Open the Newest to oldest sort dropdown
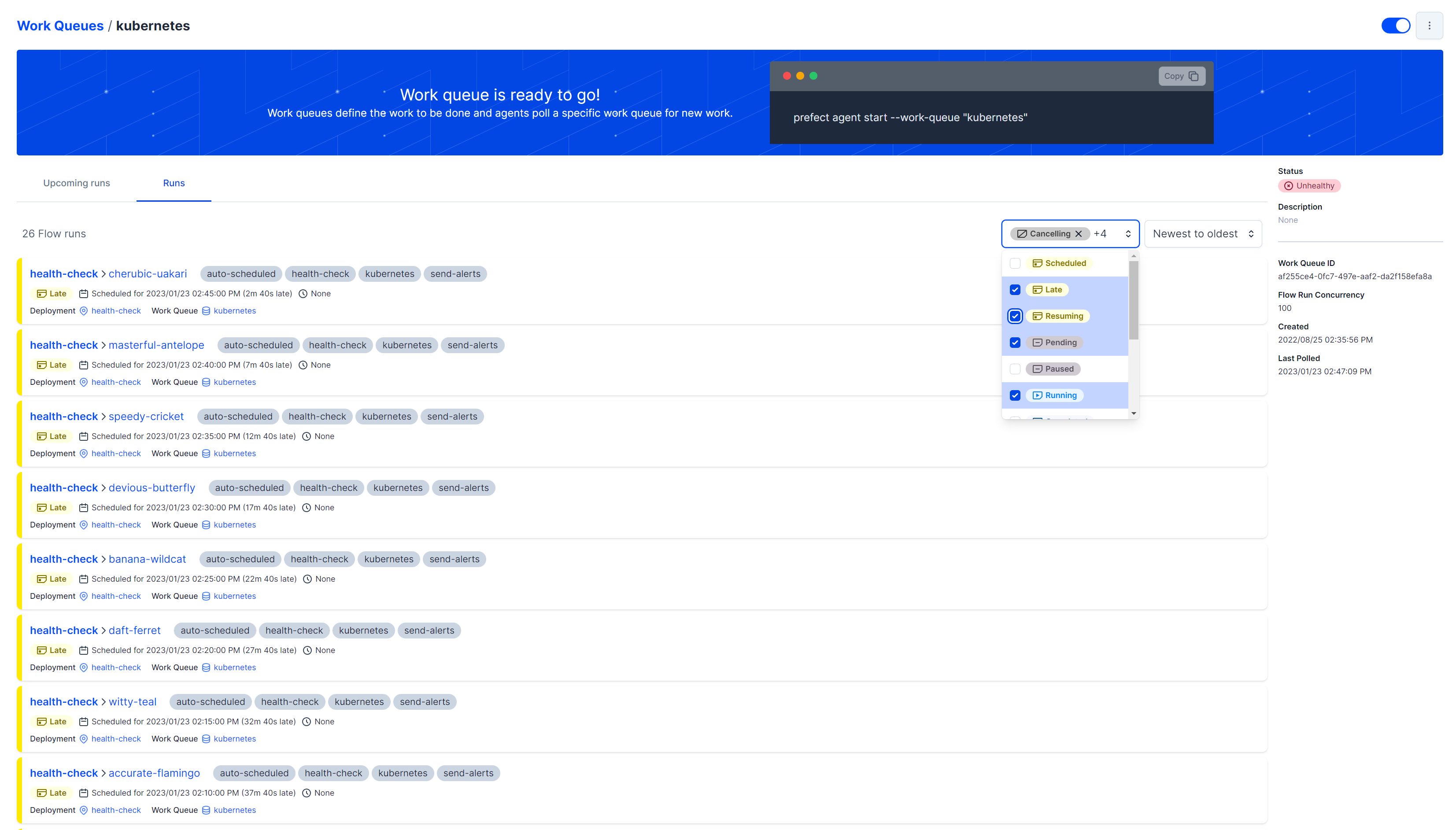This screenshot has height=830, width=1456. tap(1203, 234)
